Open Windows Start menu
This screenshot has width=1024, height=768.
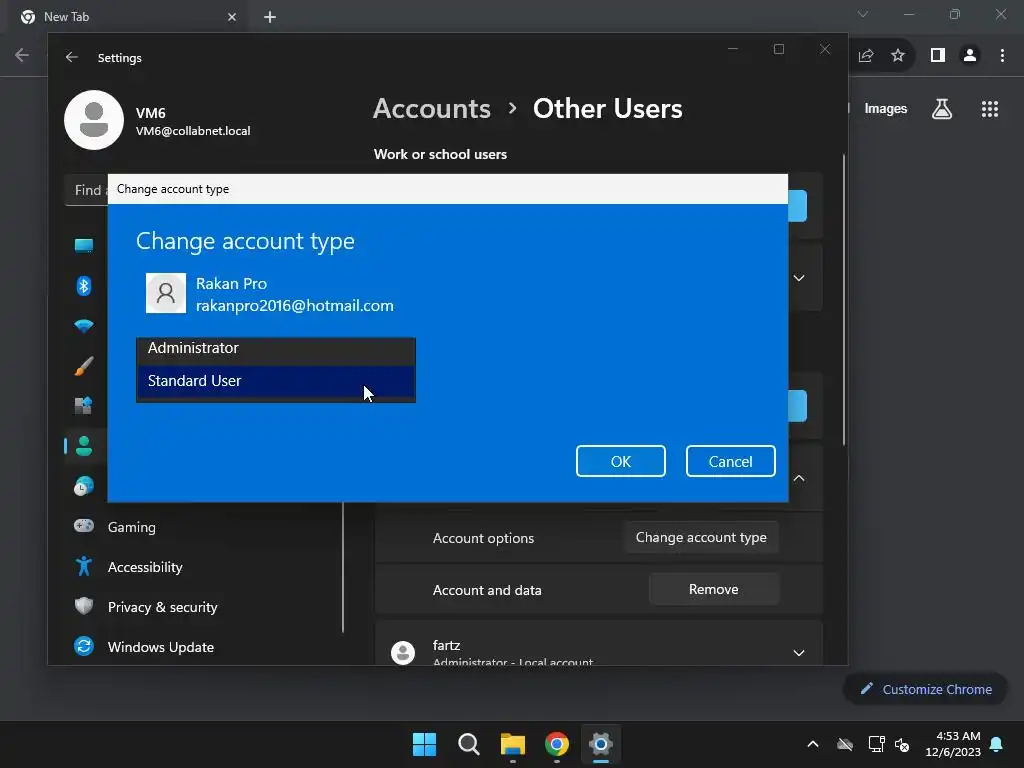(424, 744)
